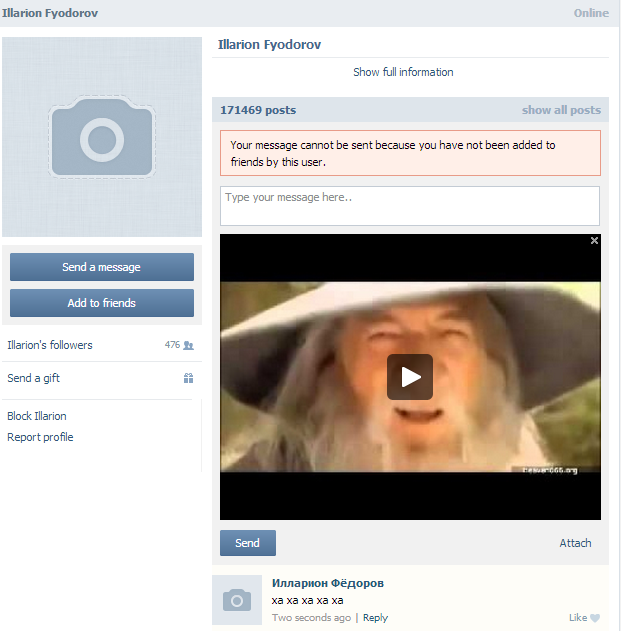Click the large profile photo placeholder
Viewport: 634px width, 631px height.
coord(102,137)
